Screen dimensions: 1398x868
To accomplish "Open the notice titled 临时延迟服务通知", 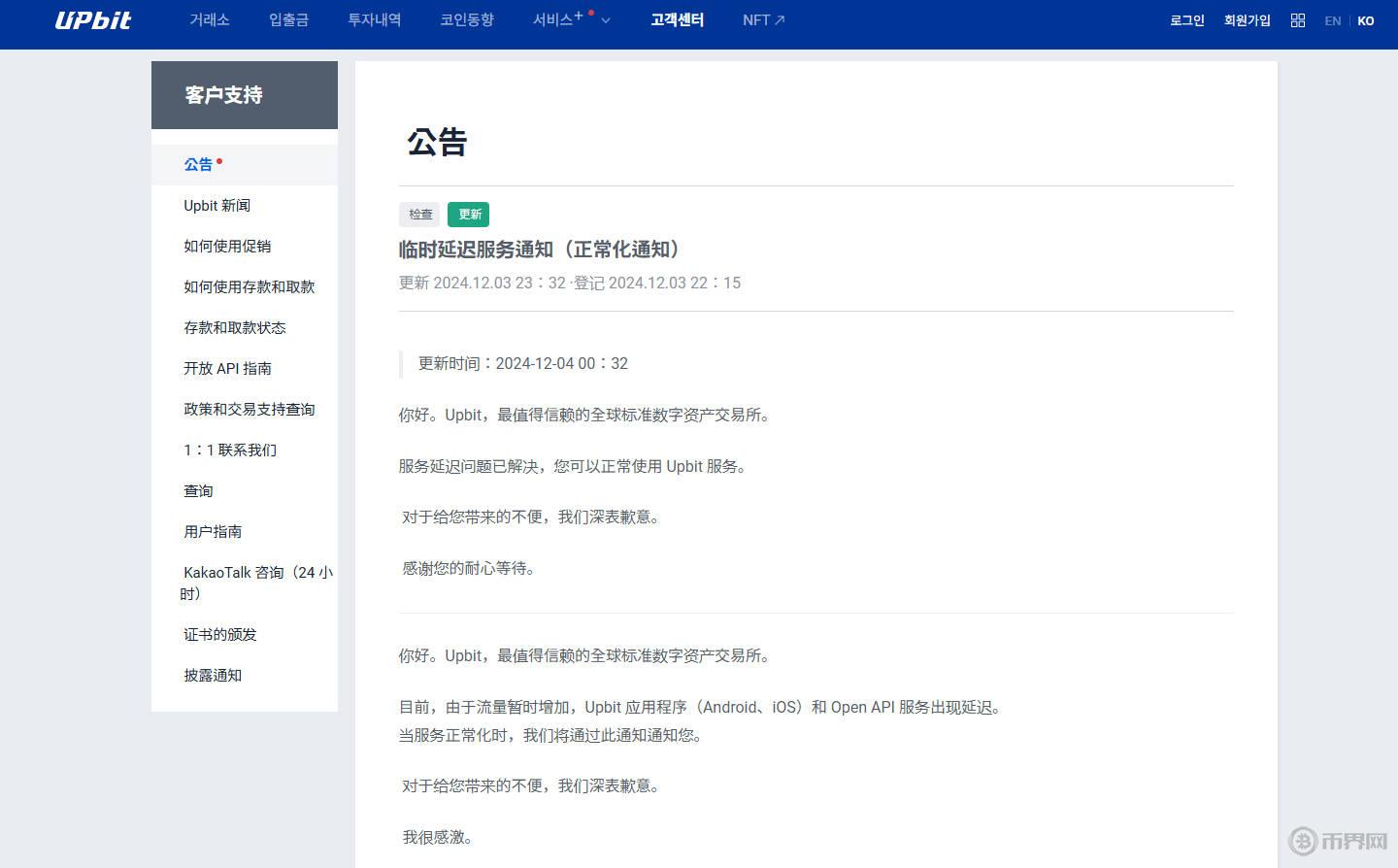I will click(x=539, y=250).
